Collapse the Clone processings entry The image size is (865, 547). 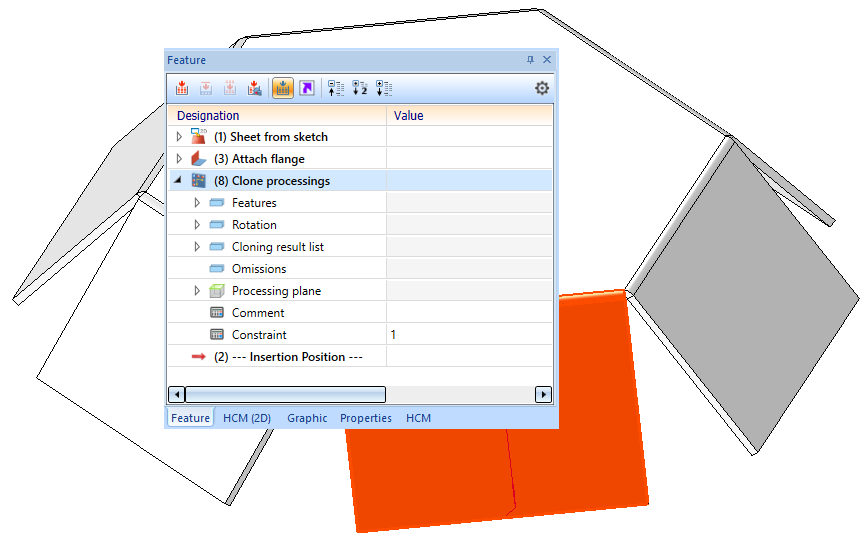point(178,180)
